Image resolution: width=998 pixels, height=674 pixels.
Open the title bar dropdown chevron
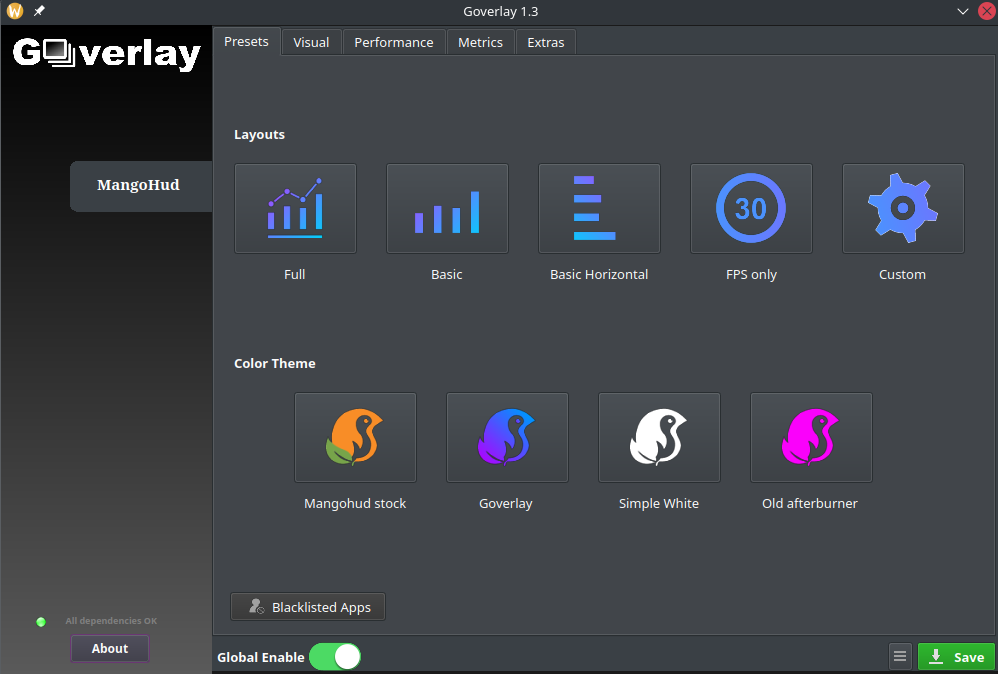point(963,11)
